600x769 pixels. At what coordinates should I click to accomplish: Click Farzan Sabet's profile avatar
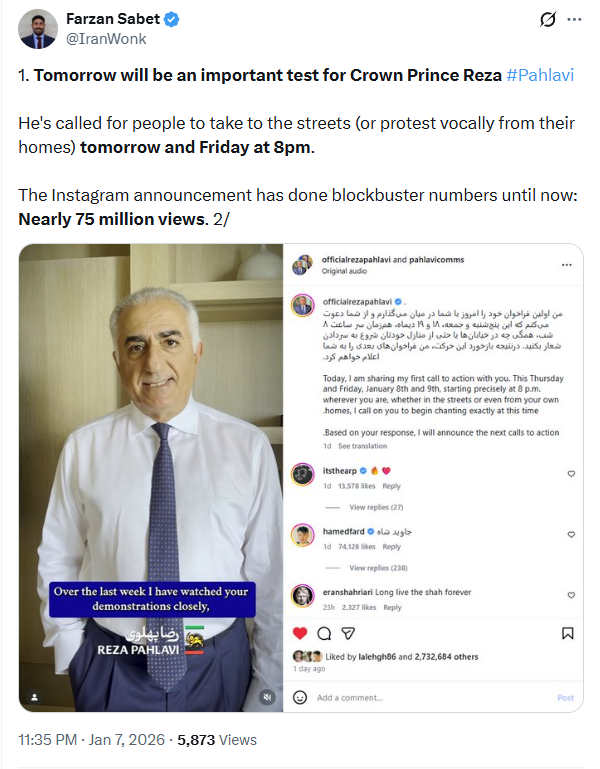click(x=38, y=29)
